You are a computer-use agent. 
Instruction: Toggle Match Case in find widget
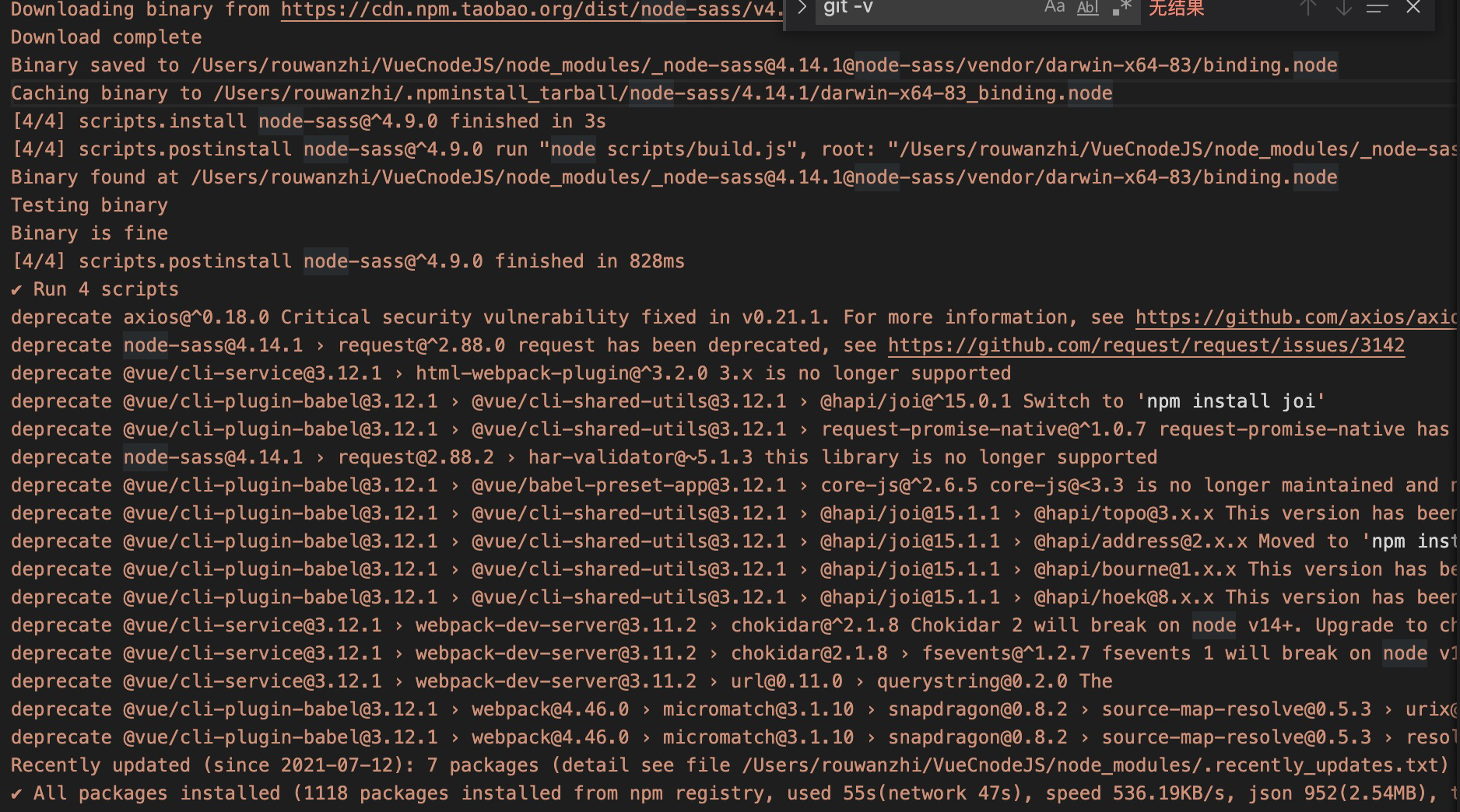1054,8
